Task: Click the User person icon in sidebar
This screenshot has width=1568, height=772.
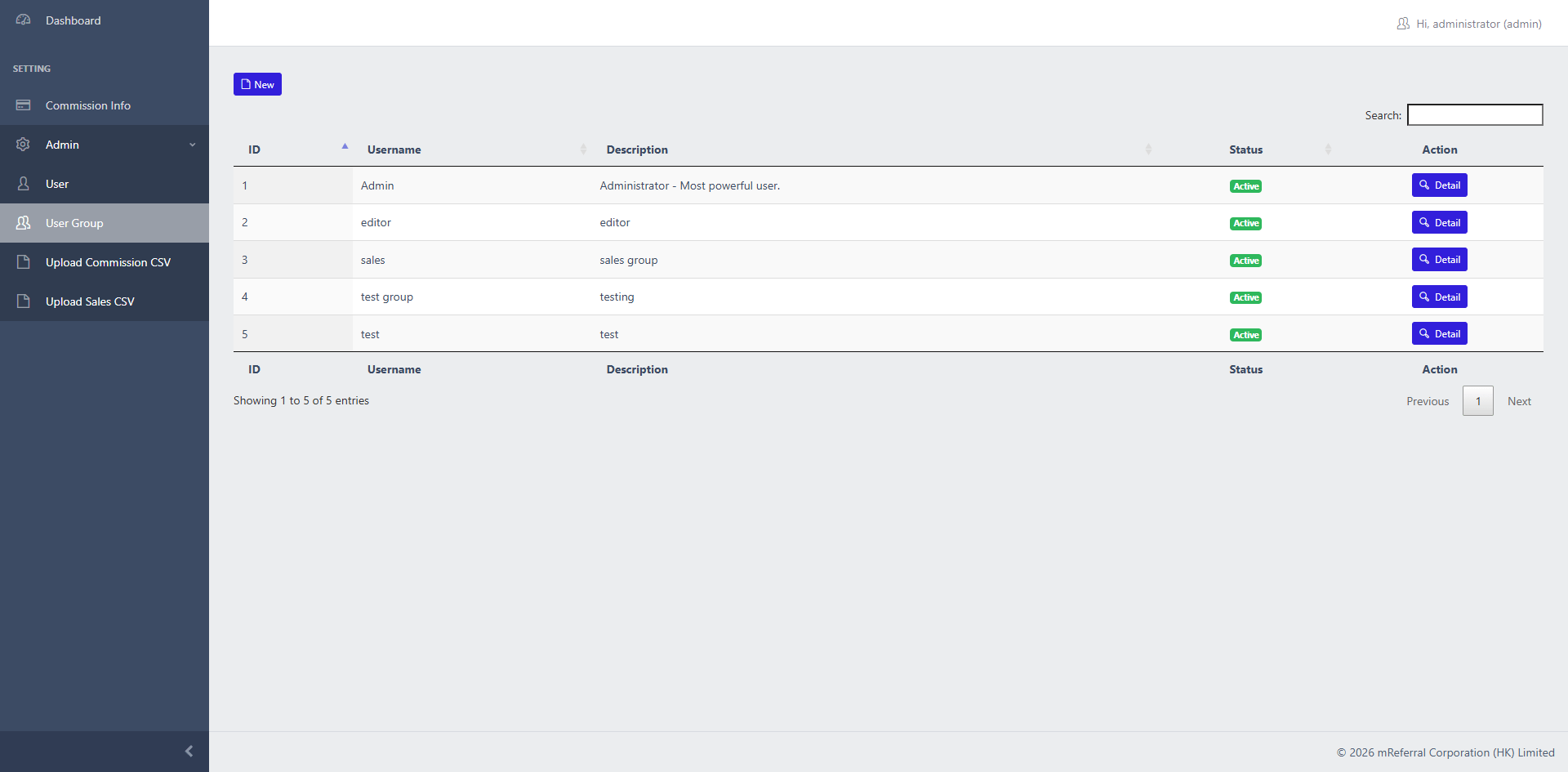Action: (x=24, y=184)
